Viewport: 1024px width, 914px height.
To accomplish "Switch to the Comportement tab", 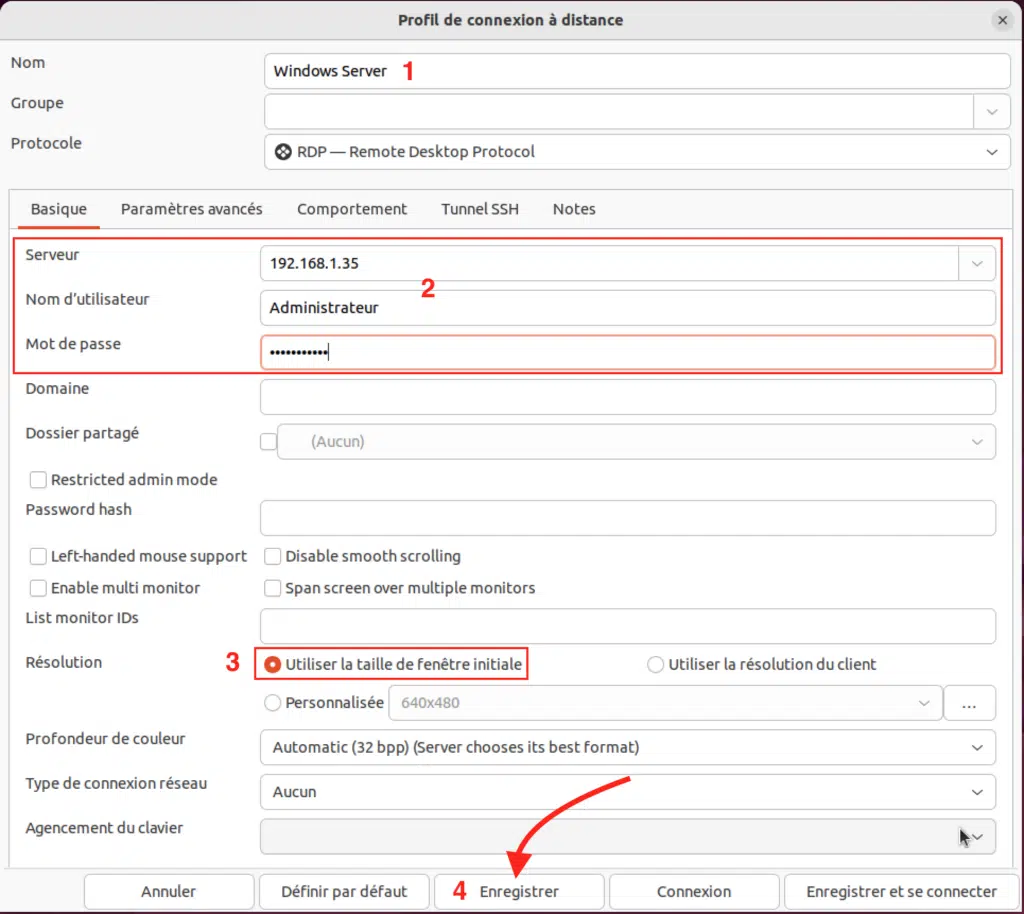I will click(351, 209).
